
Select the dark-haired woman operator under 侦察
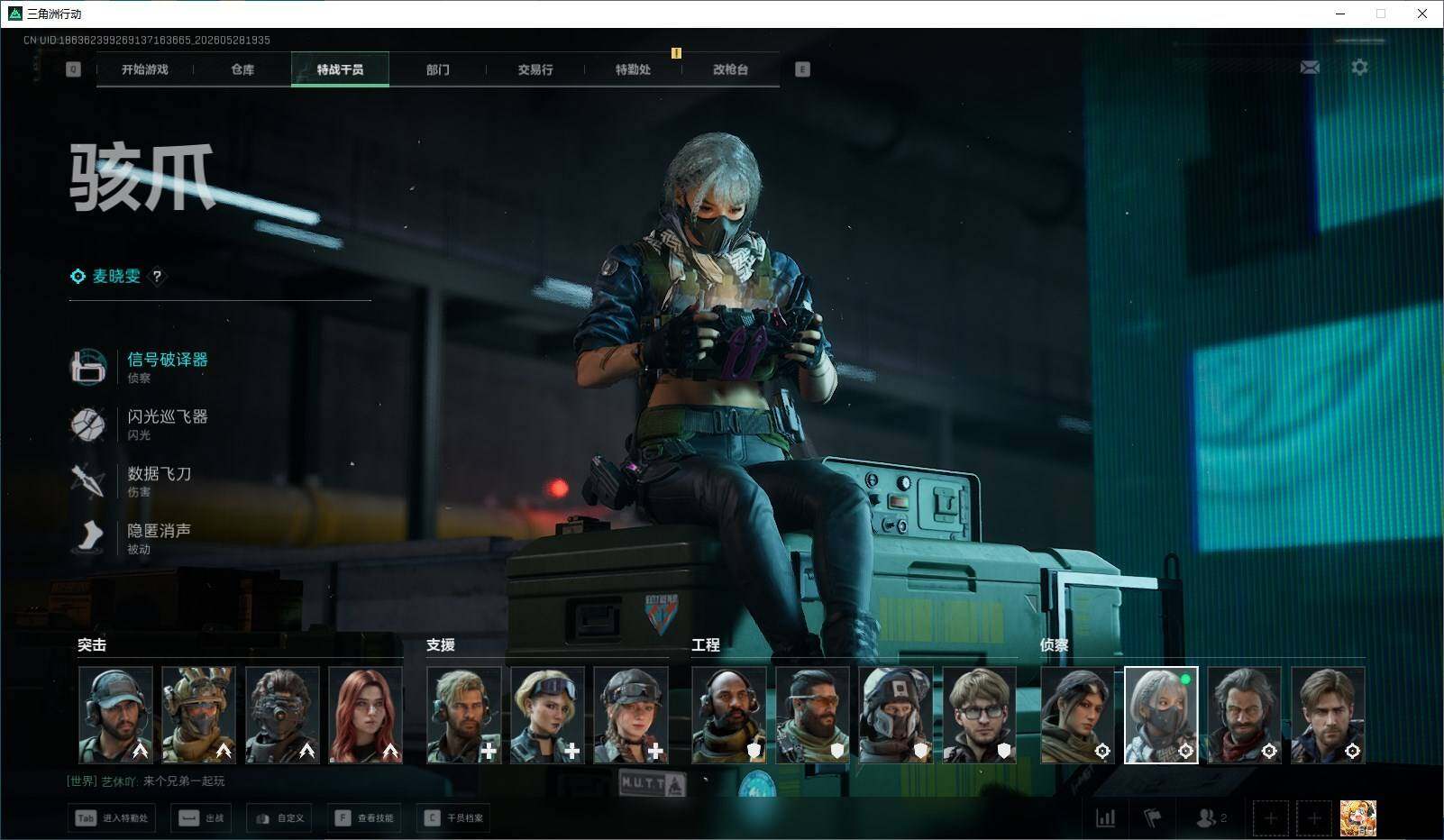pyautogui.click(x=1078, y=715)
